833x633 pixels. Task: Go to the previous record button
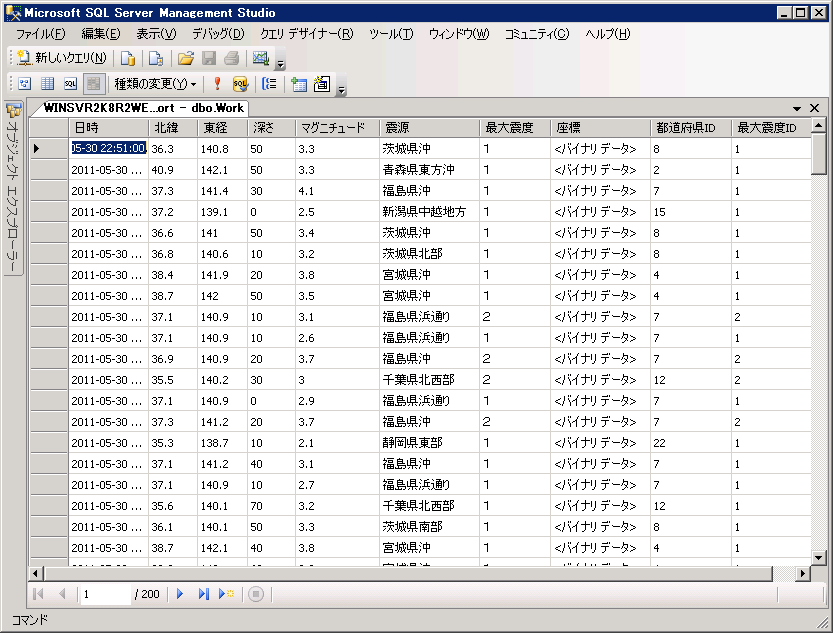62,594
